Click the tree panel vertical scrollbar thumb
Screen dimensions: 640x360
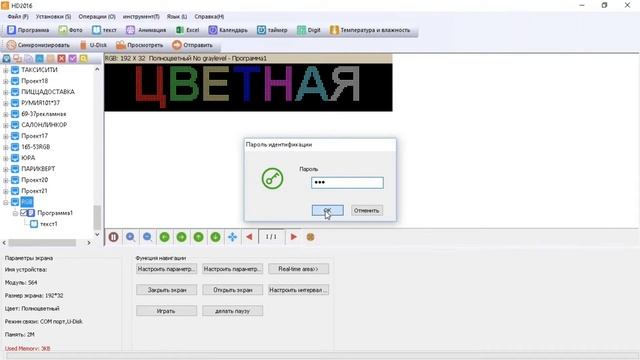point(97,217)
